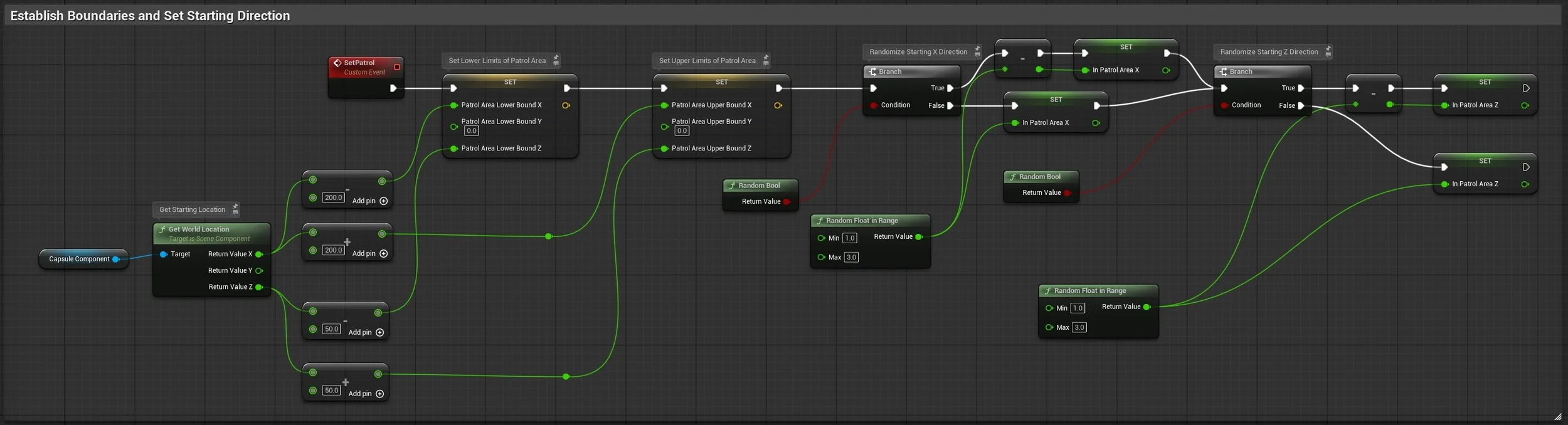Click Add pin on the 50.0 add node
Viewport: 1568px width, 425px height.
tap(366, 394)
